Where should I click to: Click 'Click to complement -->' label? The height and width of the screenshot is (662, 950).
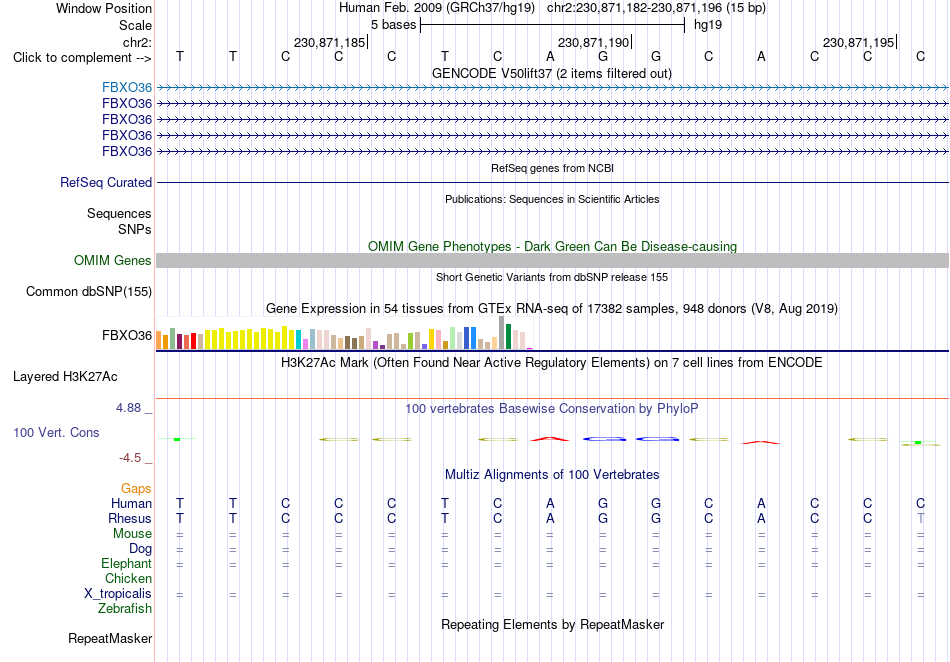(82, 58)
